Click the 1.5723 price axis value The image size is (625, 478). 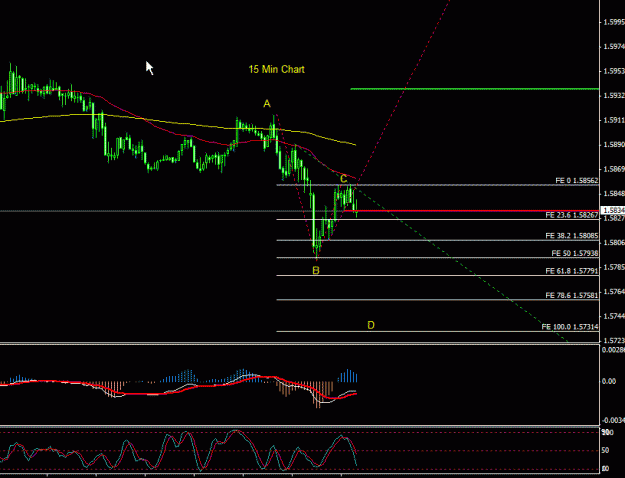point(614,340)
